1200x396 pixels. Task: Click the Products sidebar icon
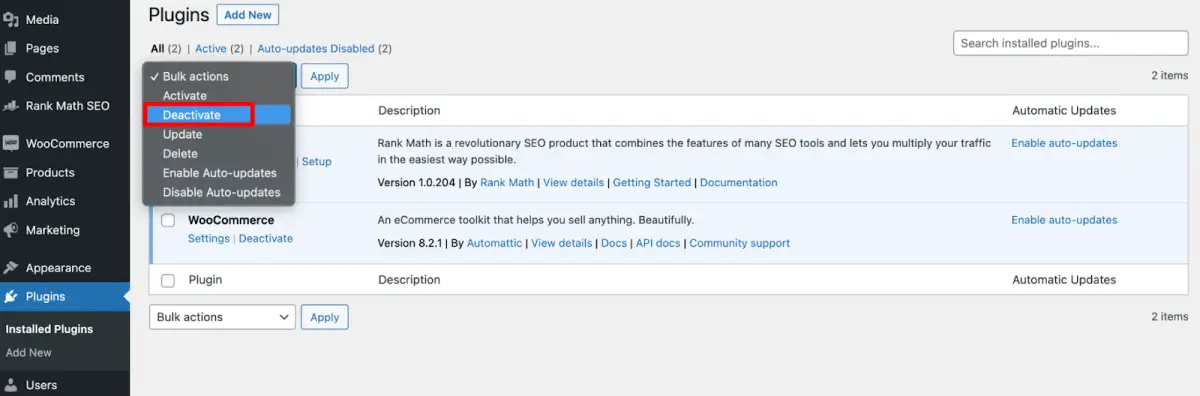[11, 172]
